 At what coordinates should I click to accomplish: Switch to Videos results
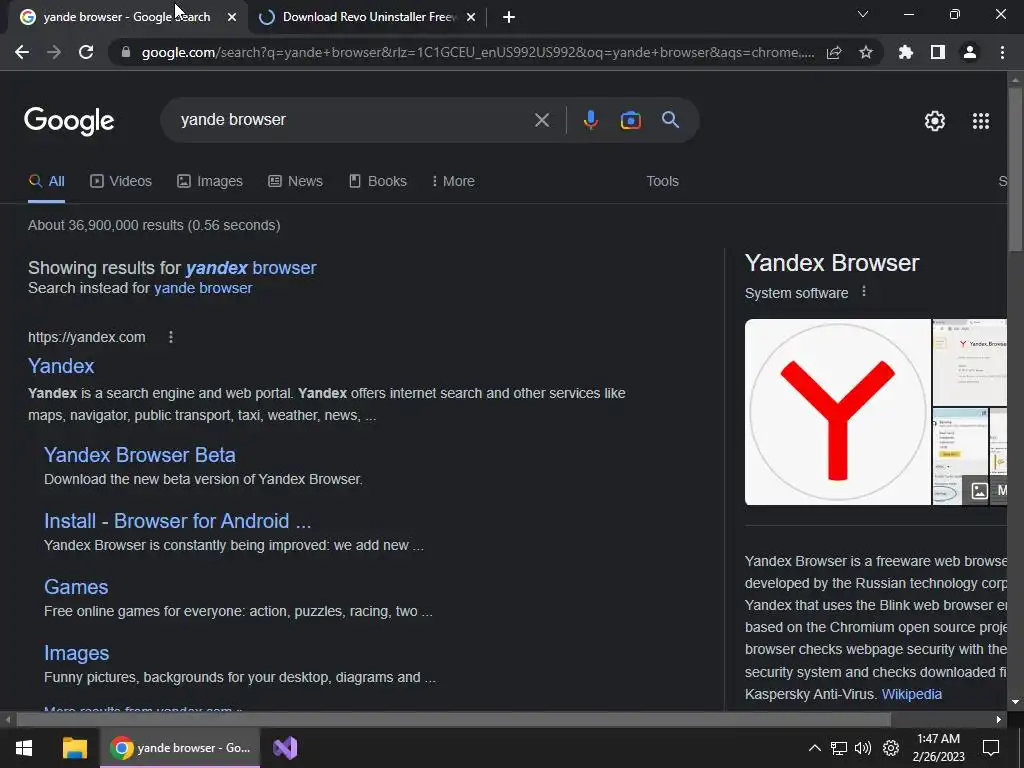tap(121, 181)
